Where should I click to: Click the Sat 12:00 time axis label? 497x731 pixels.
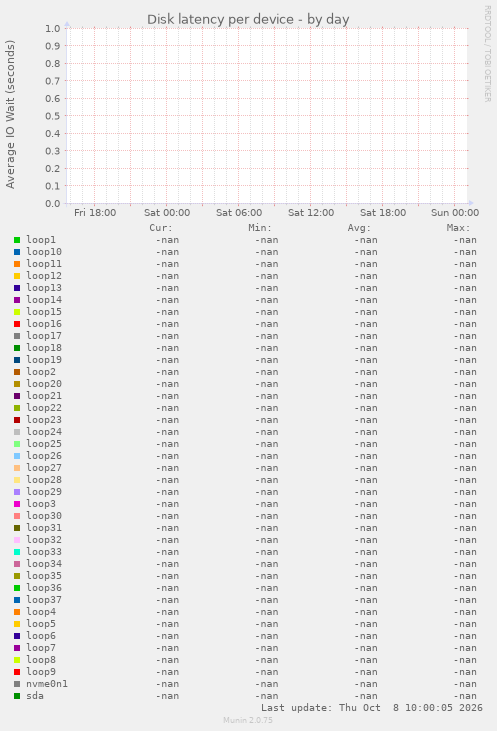click(311, 213)
